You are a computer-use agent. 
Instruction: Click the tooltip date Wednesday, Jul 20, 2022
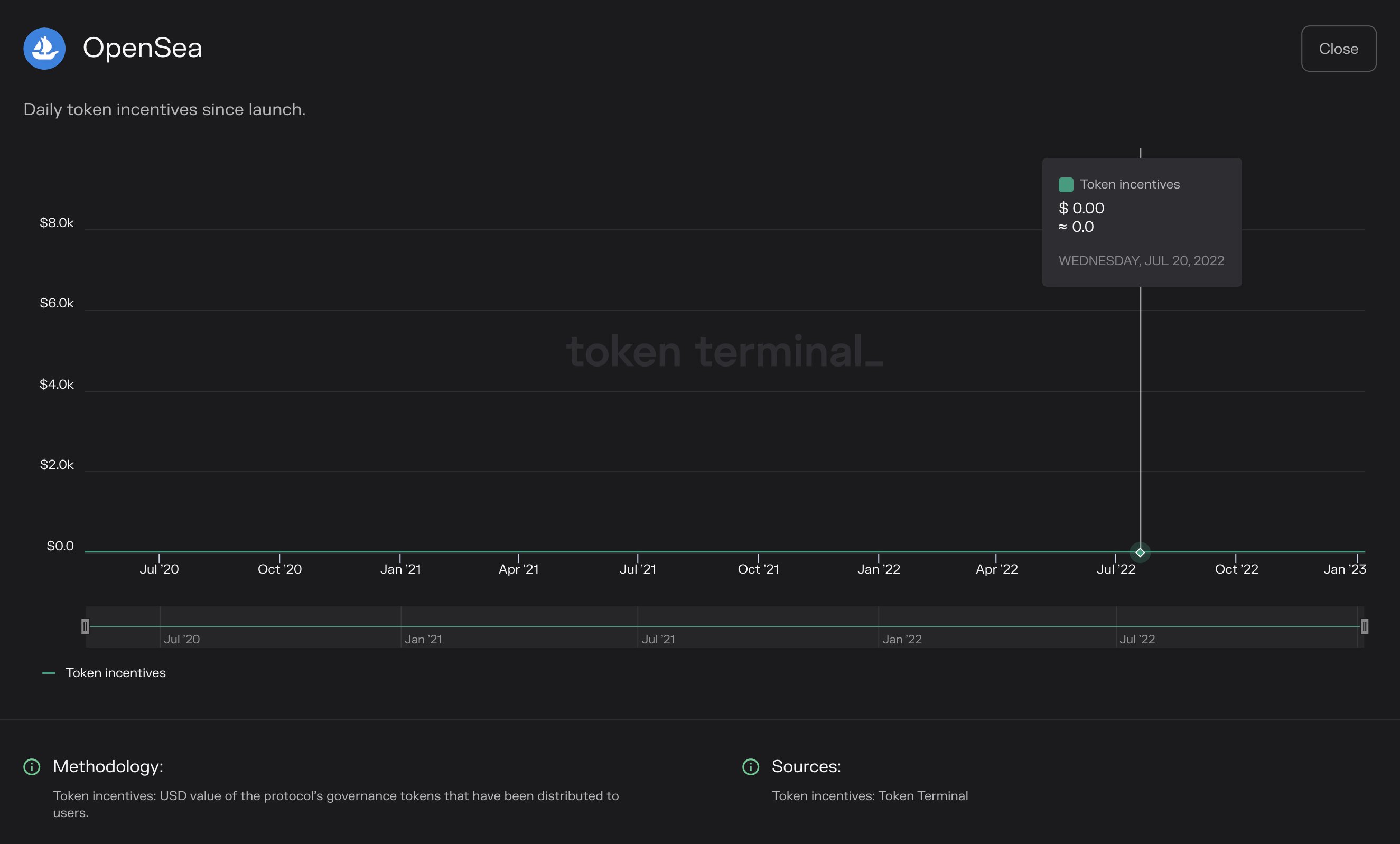click(1141, 261)
